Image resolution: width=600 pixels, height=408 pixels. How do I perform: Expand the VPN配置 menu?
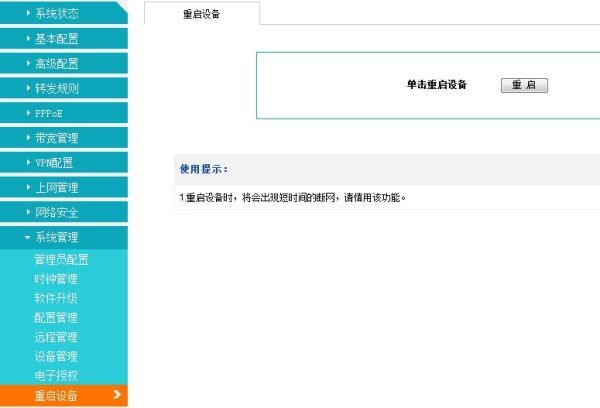click(64, 163)
